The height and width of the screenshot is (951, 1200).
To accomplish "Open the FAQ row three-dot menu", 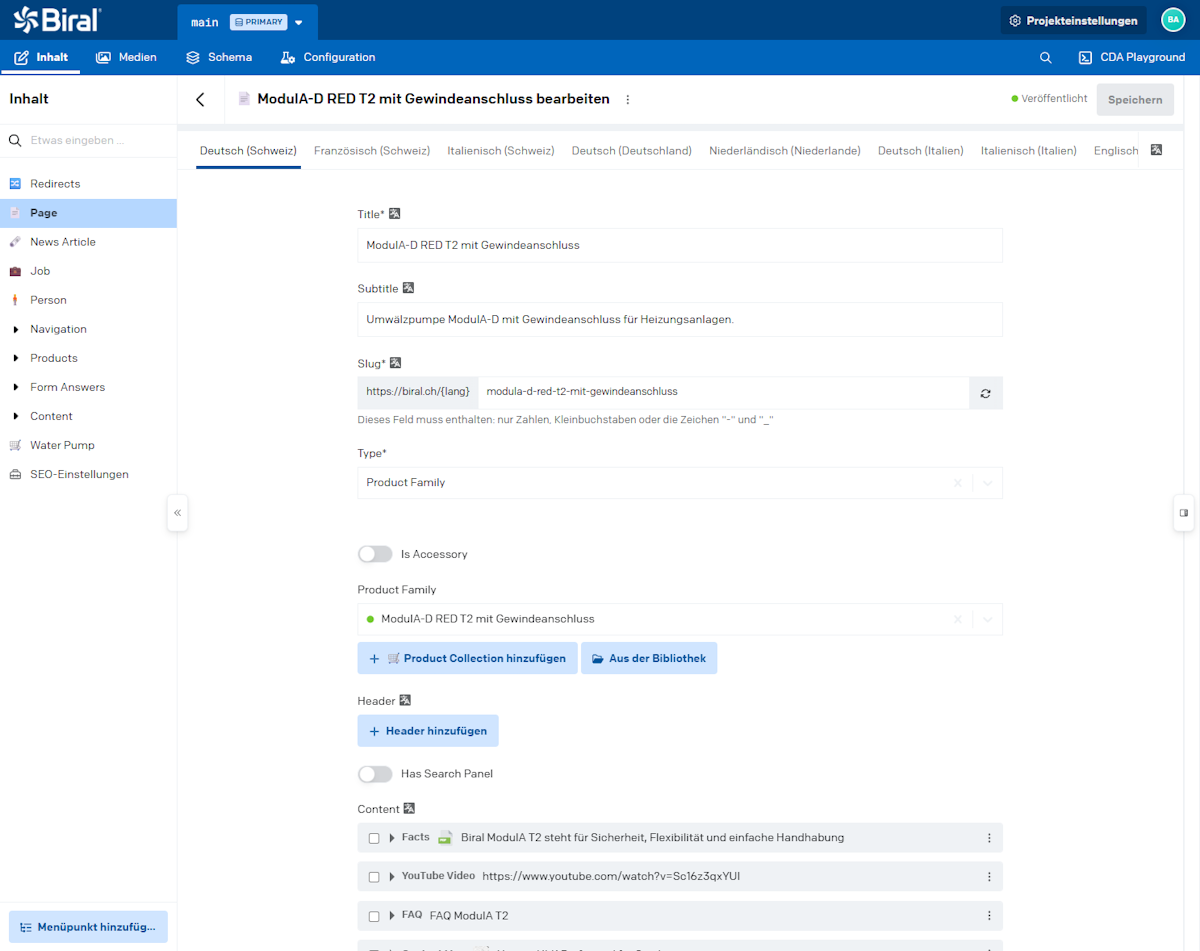I will [x=989, y=916].
